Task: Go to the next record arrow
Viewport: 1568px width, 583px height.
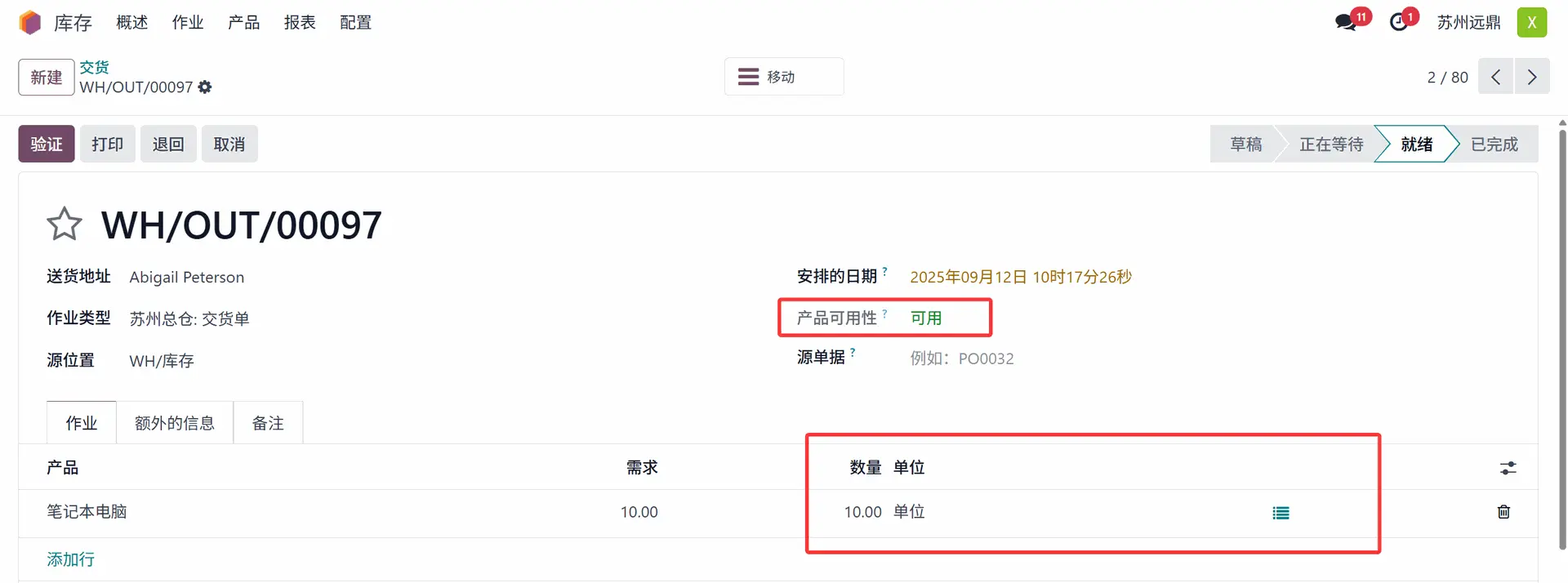Action: 1532,77
